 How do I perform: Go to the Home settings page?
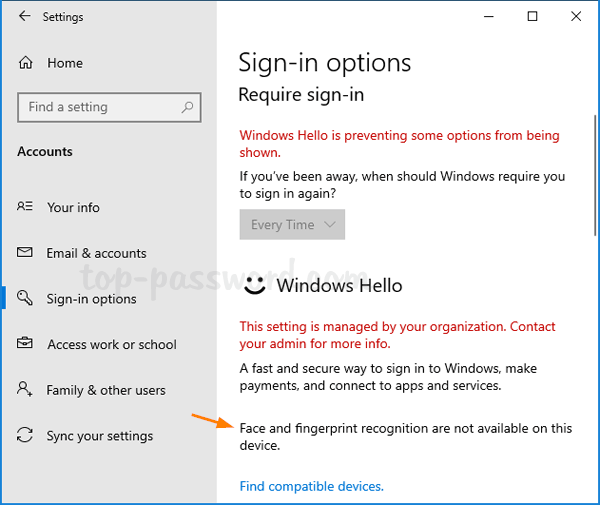click(65, 63)
